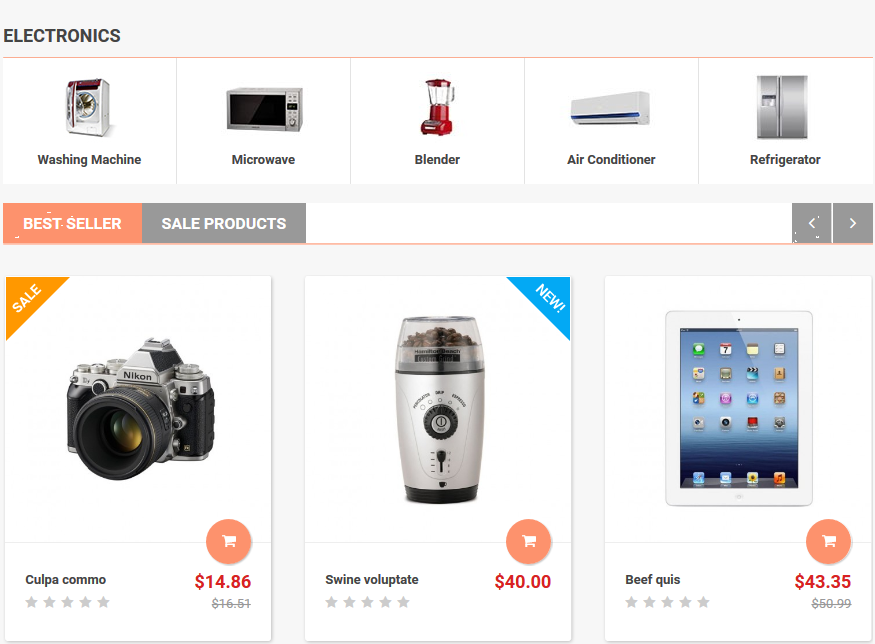This screenshot has height=644, width=875.
Task: Show next products with right chevron
Action: click(853, 223)
